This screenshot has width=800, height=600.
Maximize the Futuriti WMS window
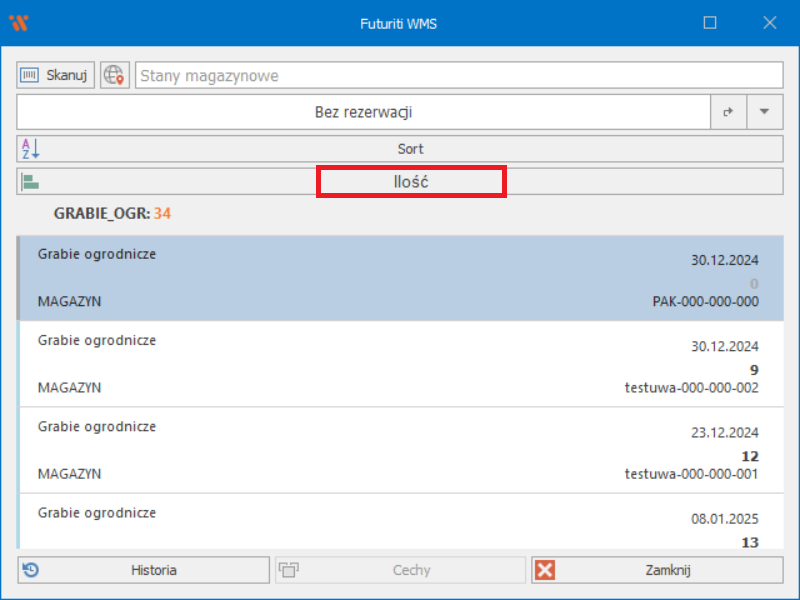[x=710, y=23]
